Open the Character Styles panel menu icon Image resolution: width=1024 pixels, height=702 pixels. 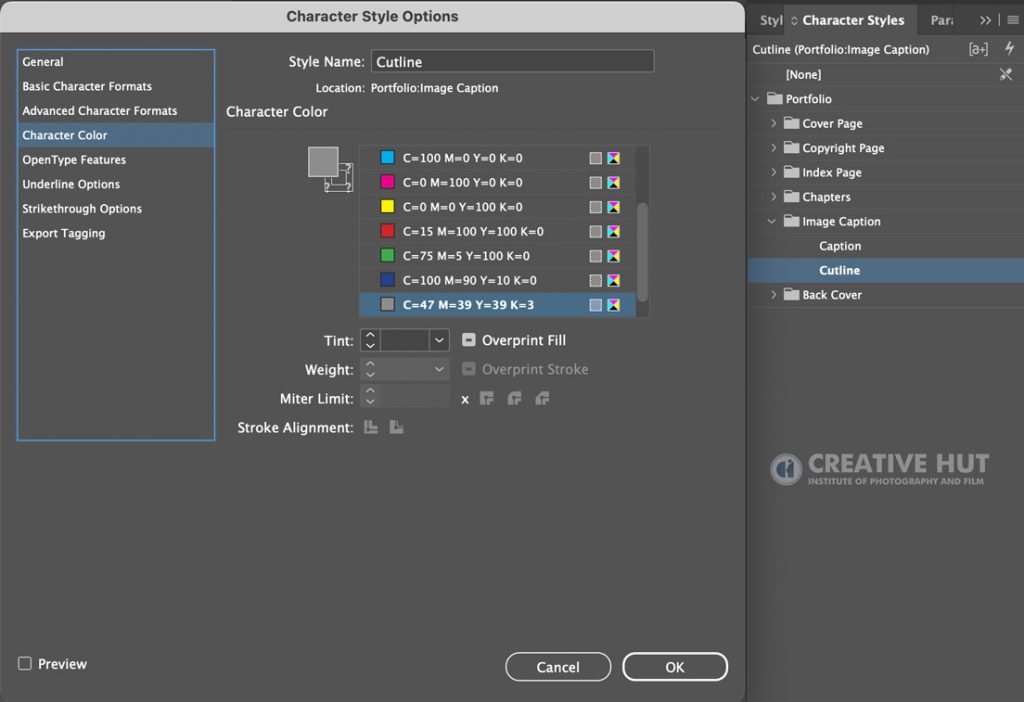(1013, 20)
